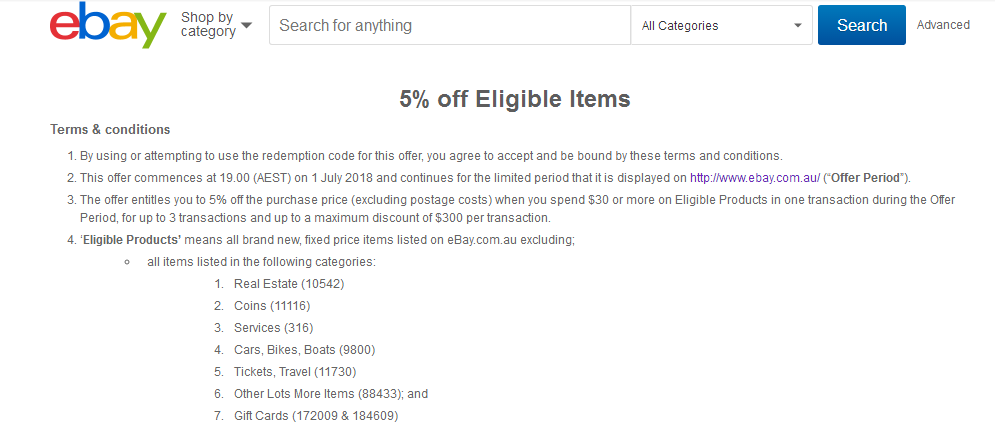This screenshot has height=430, width=995.
Task: Select the Tickets, Travel (11730) entry
Action: point(295,372)
